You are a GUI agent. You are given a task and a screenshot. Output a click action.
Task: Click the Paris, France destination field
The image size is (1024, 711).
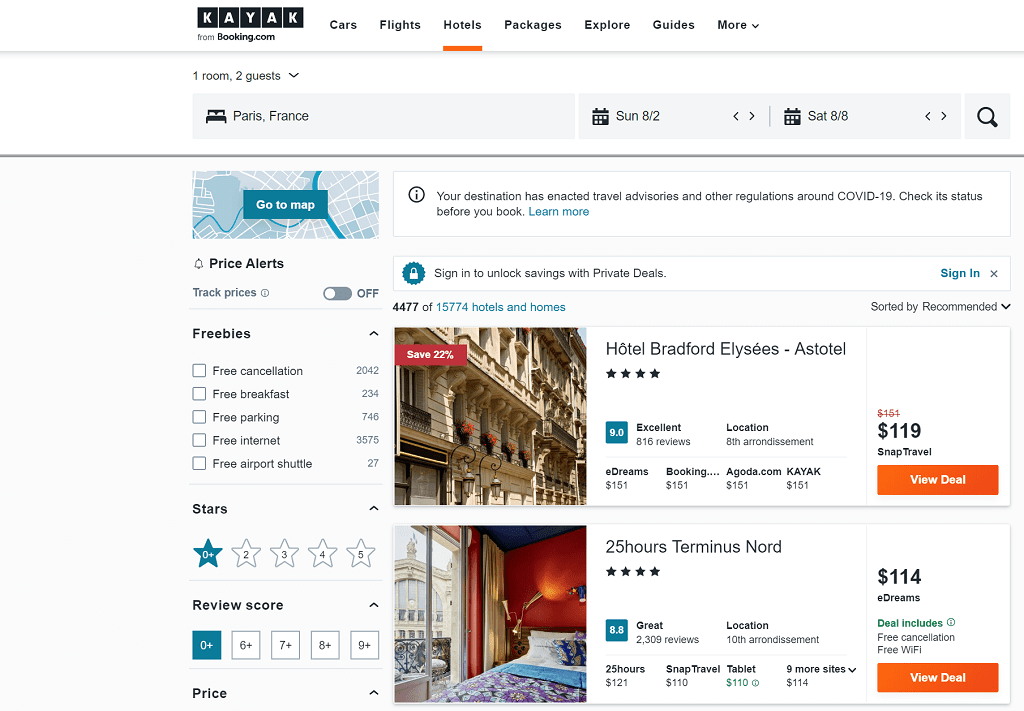pos(383,116)
